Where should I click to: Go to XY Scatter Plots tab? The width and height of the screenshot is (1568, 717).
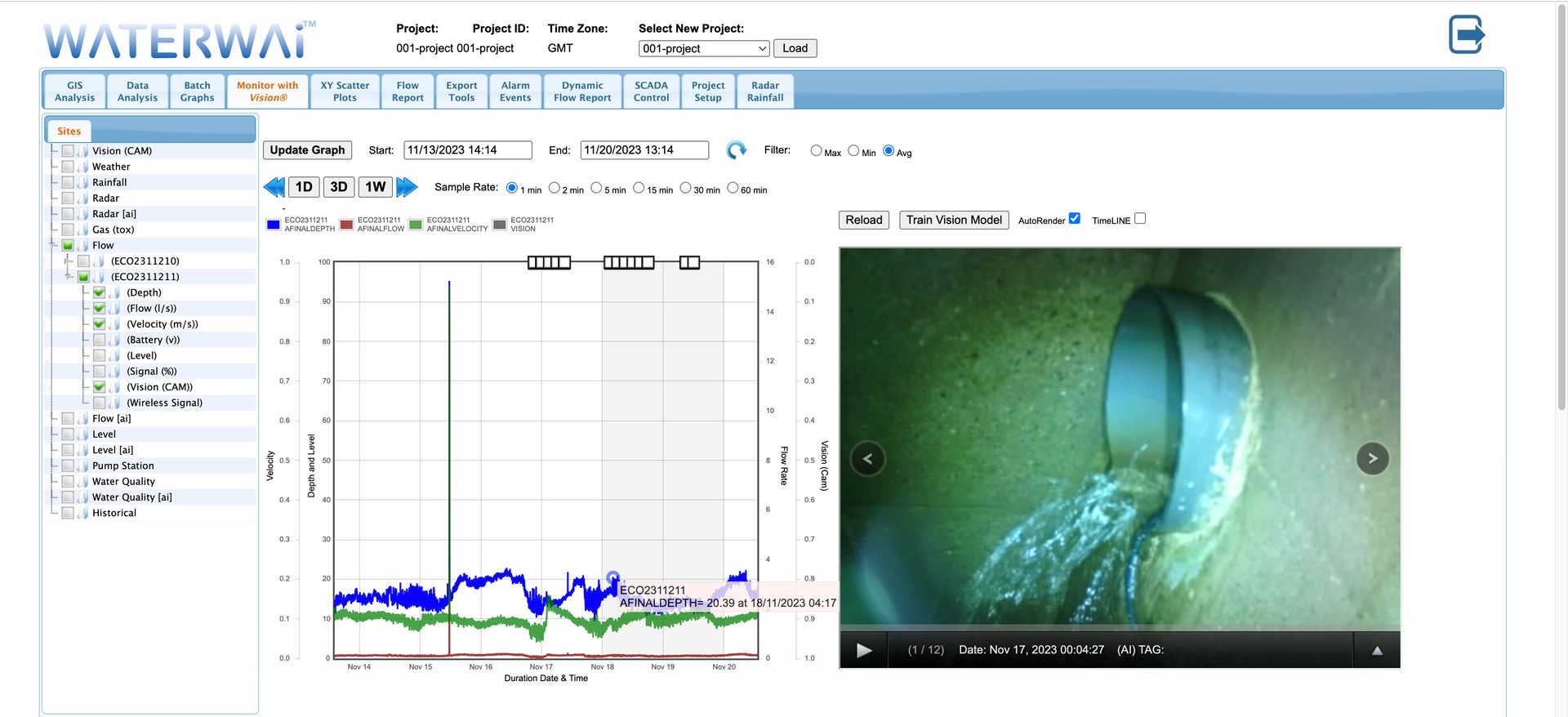(345, 91)
